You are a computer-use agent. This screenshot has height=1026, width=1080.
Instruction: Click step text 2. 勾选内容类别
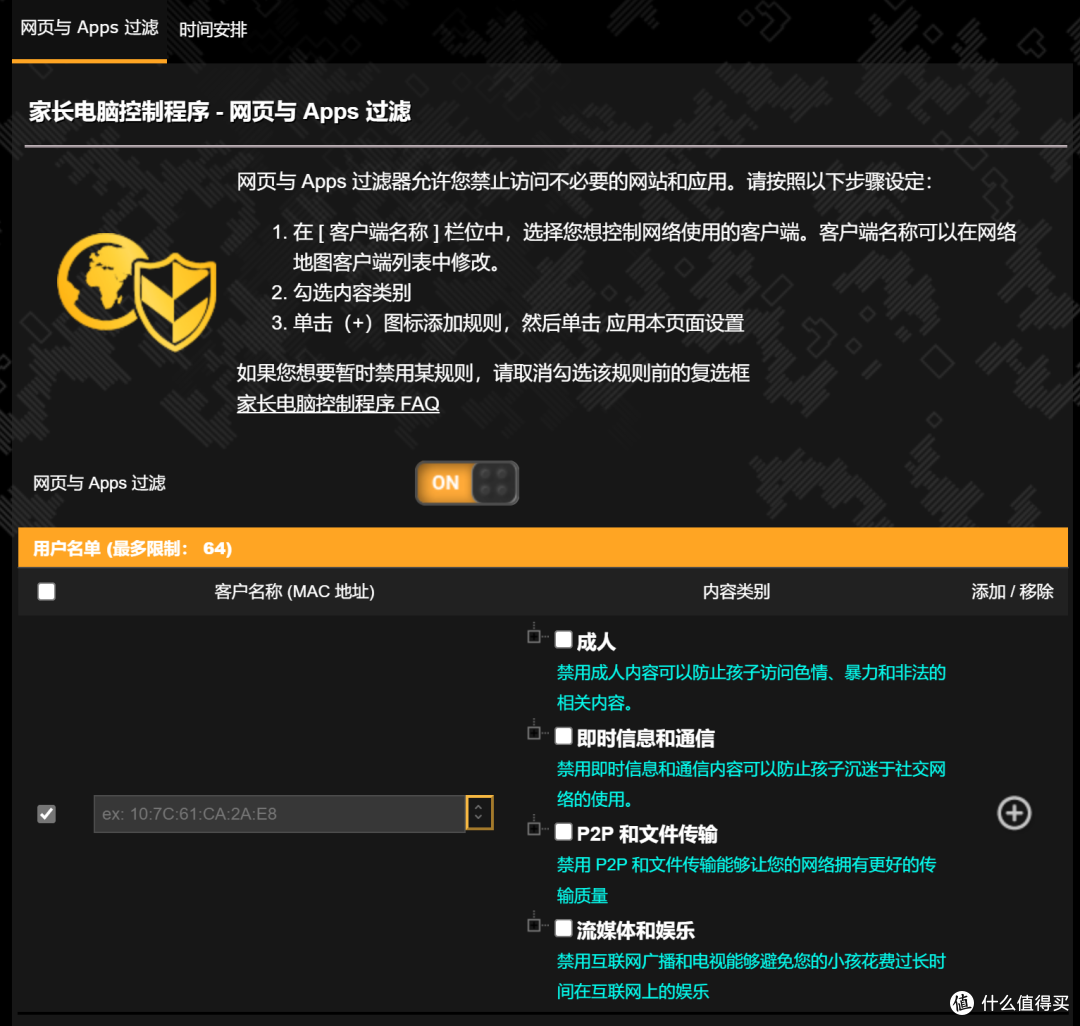(341, 293)
